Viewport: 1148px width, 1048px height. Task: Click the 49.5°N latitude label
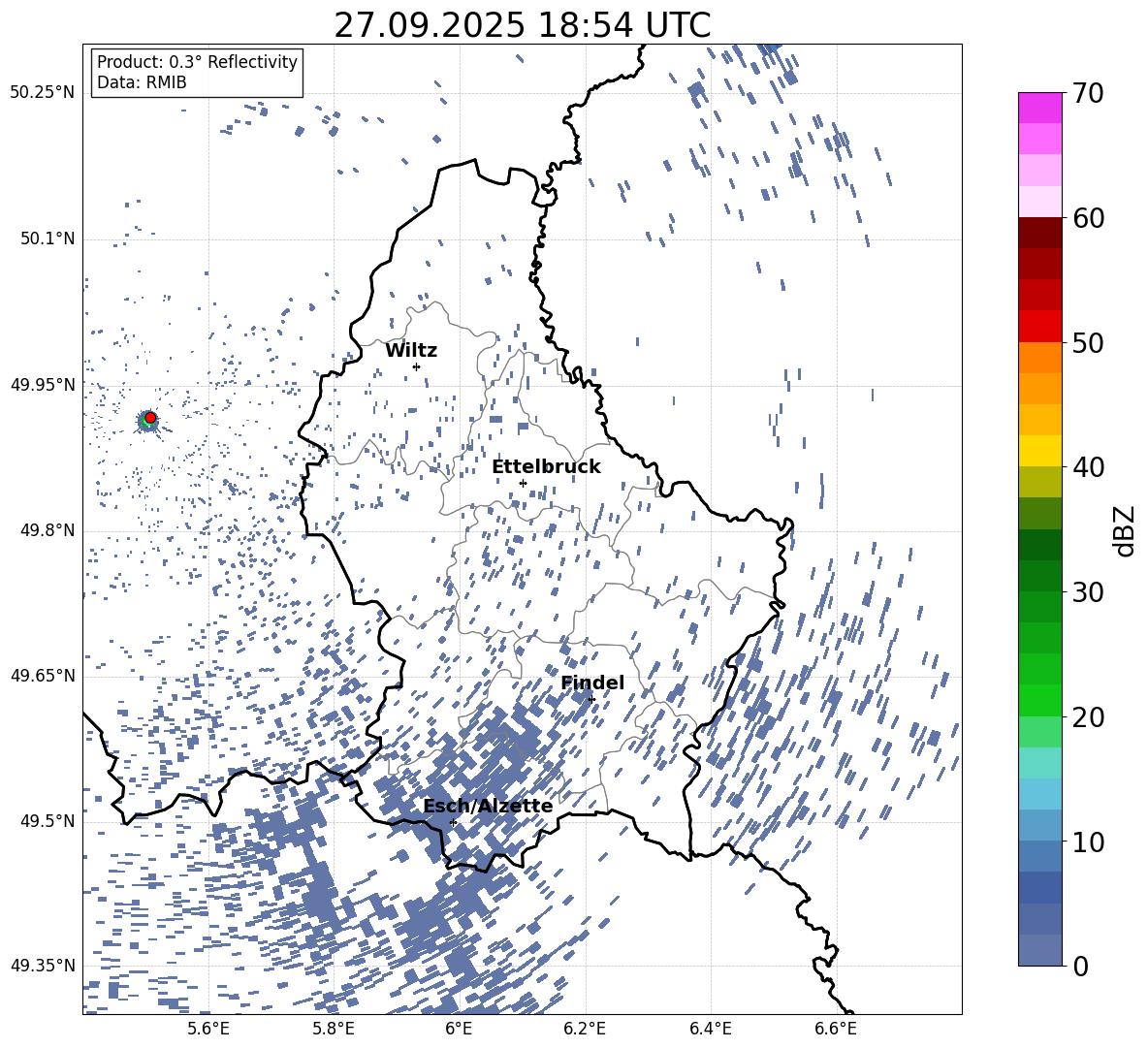pos(48,820)
